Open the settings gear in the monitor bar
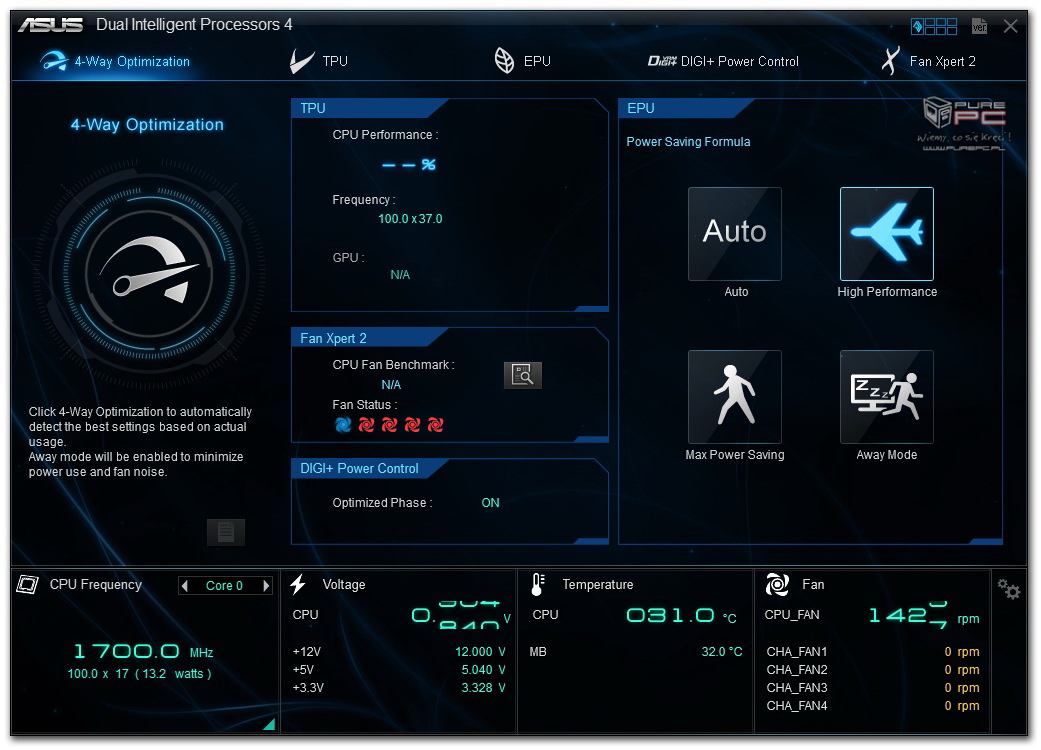1041x750 pixels. (x=1009, y=591)
